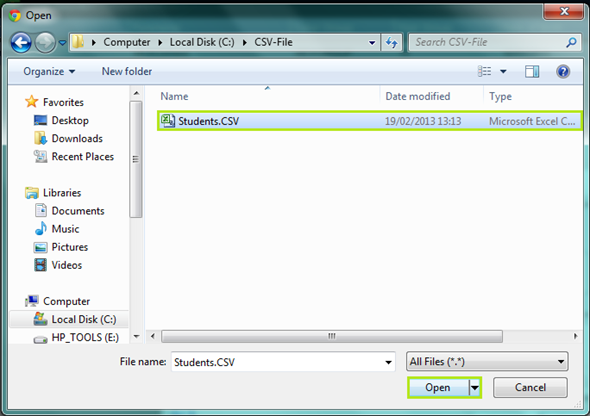Click the Forward navigation arrow
This screenshot has width=590, height=416.
(x=45, y=43)
